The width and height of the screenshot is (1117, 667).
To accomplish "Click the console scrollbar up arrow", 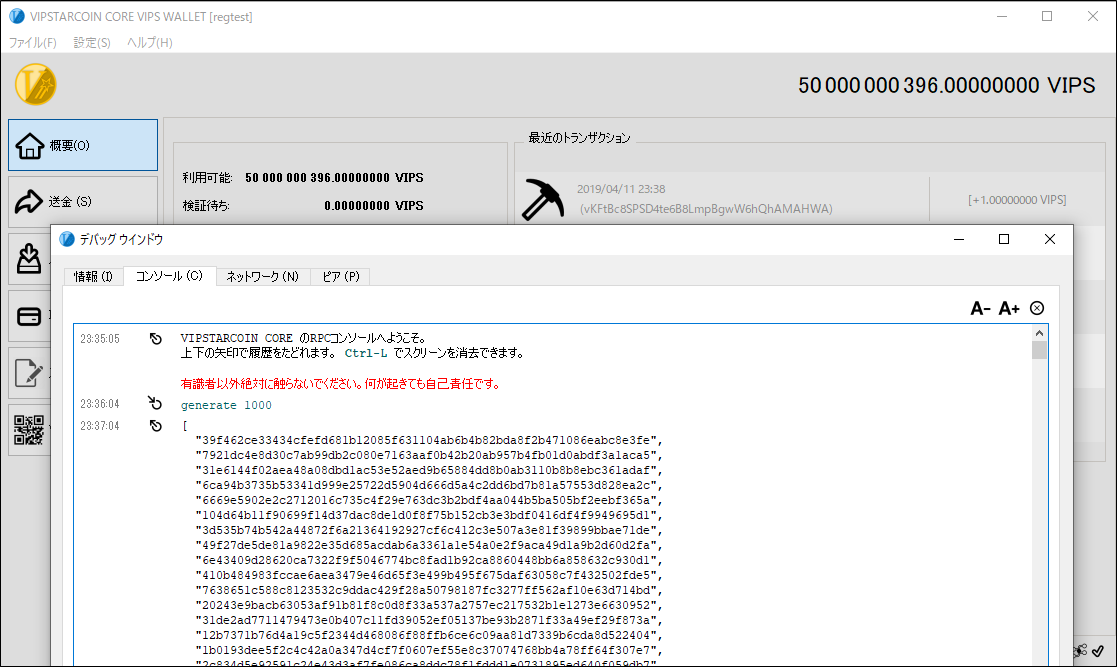I will coord(1039,333).
